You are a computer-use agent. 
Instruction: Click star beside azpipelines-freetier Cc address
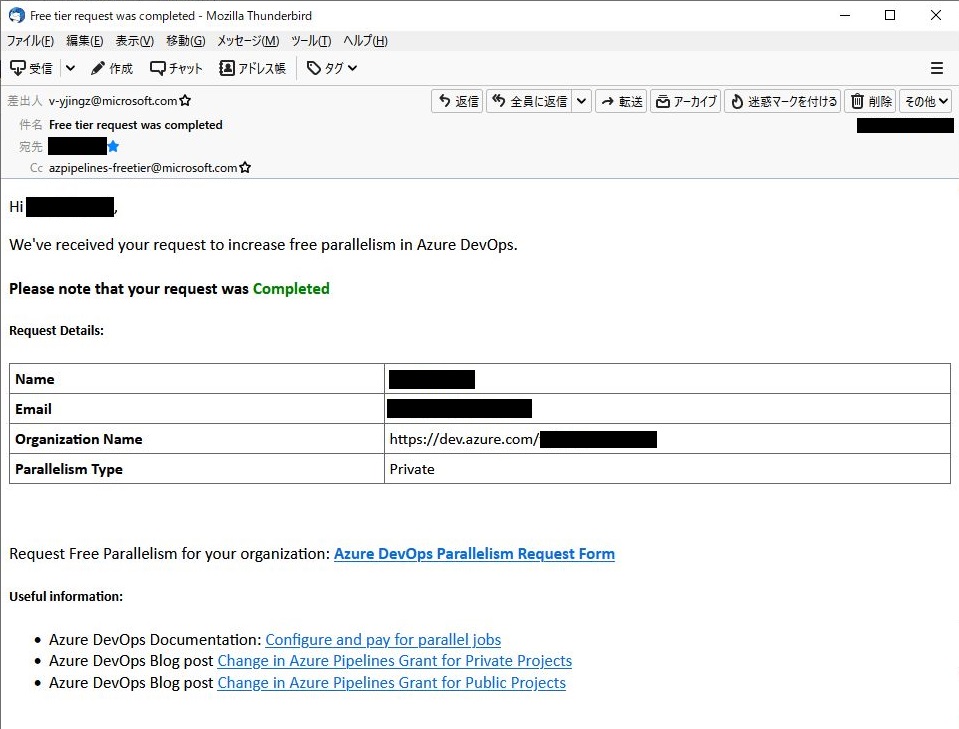245,167
